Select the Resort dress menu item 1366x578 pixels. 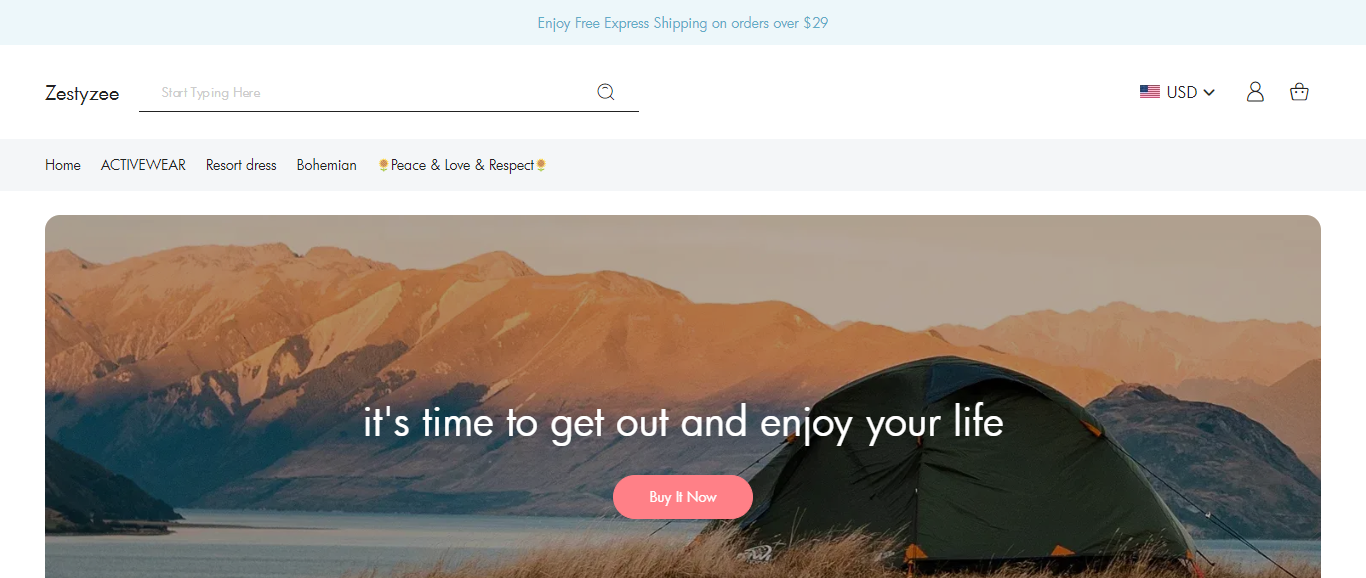coord(241,165)
